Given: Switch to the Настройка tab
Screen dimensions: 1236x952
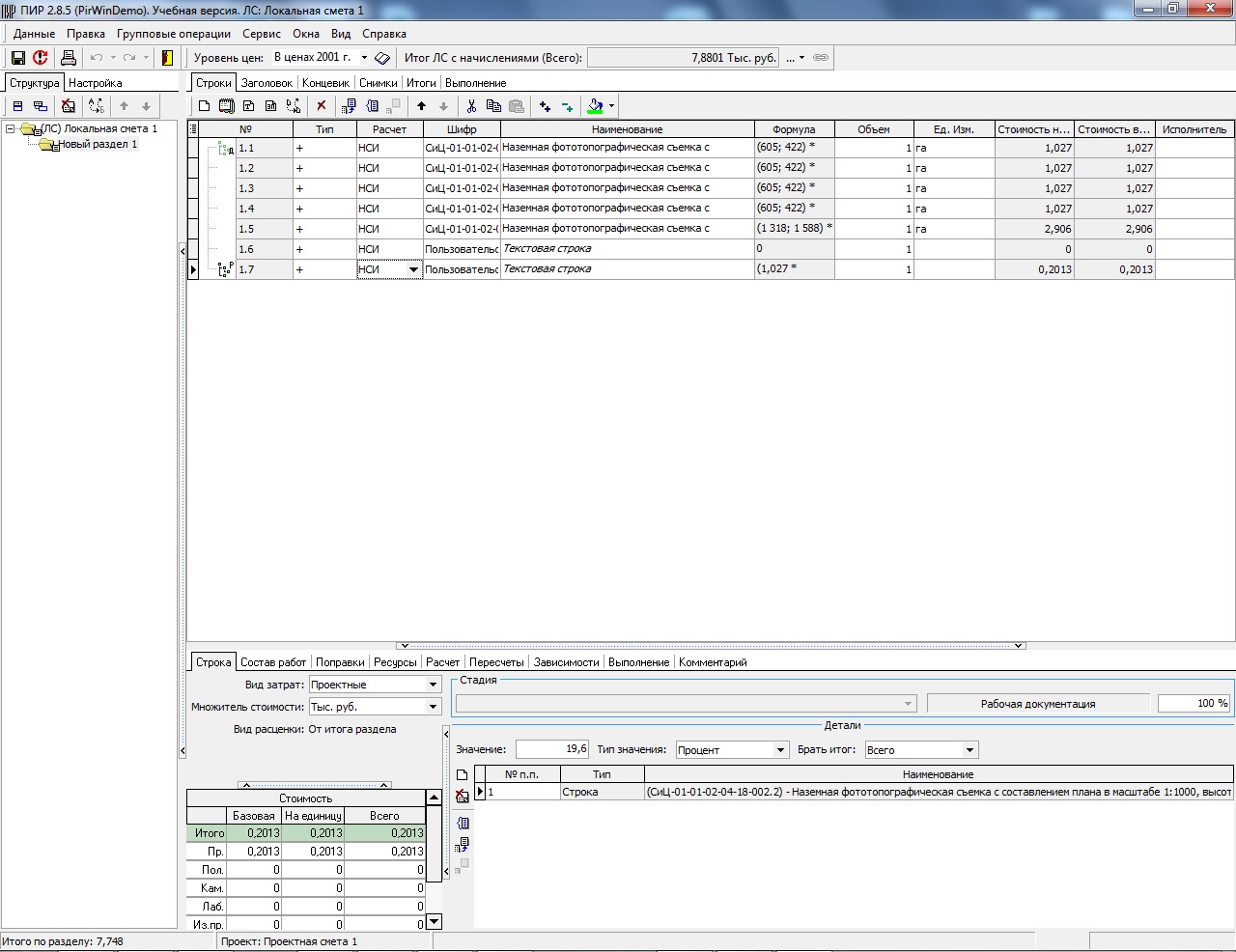Looking at the screenshot, I should (96, 83).
